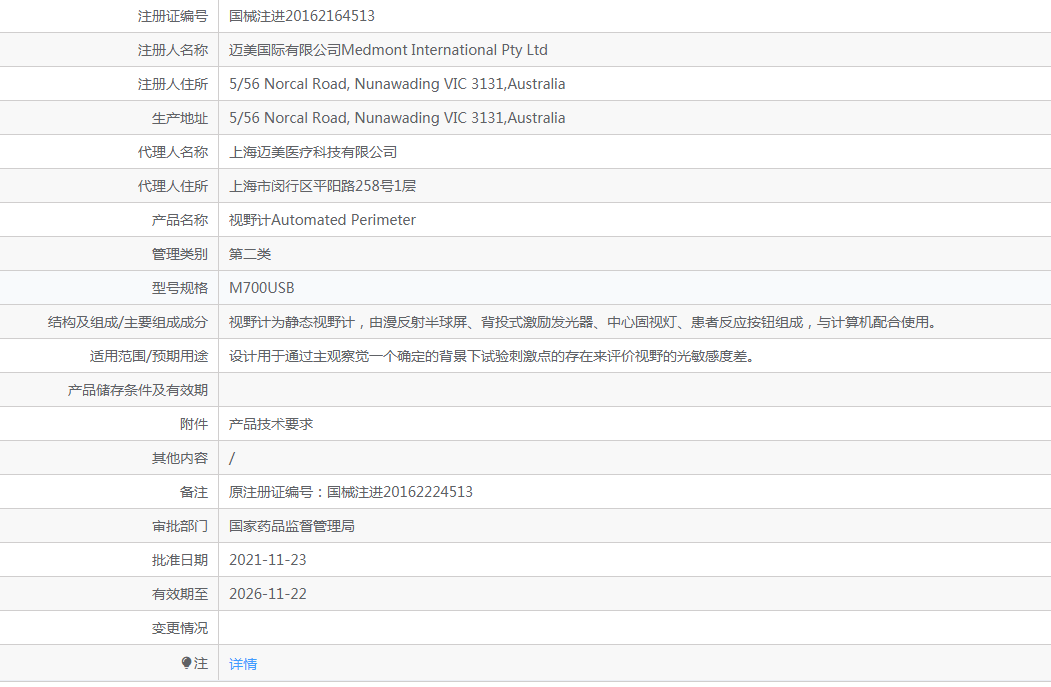Select agent name 上海迈美医疗科技有限公司
The image size is (1051, 687).
pyautogui.click(x=313, y=152)
